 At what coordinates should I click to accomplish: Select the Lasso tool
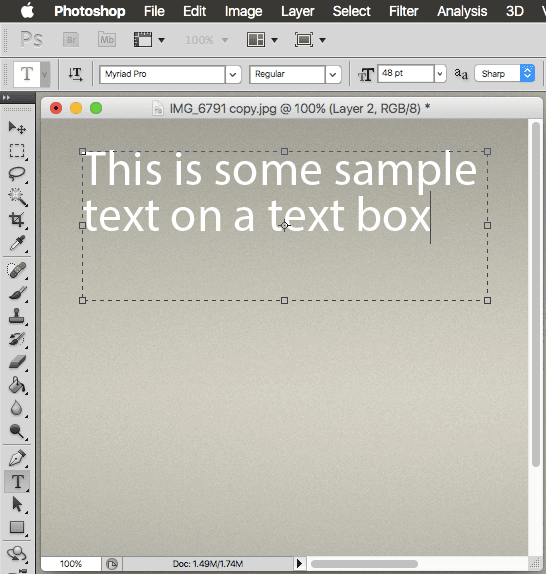click(x=17, y=174)
